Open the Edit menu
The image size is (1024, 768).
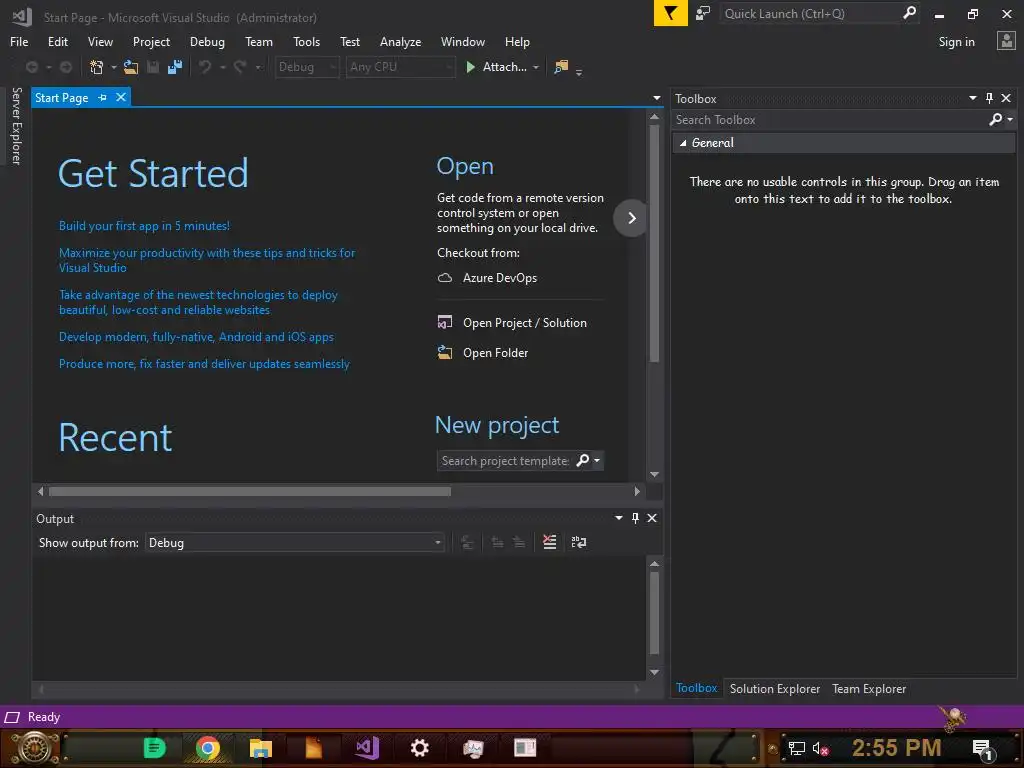click(x=57, y=42)
